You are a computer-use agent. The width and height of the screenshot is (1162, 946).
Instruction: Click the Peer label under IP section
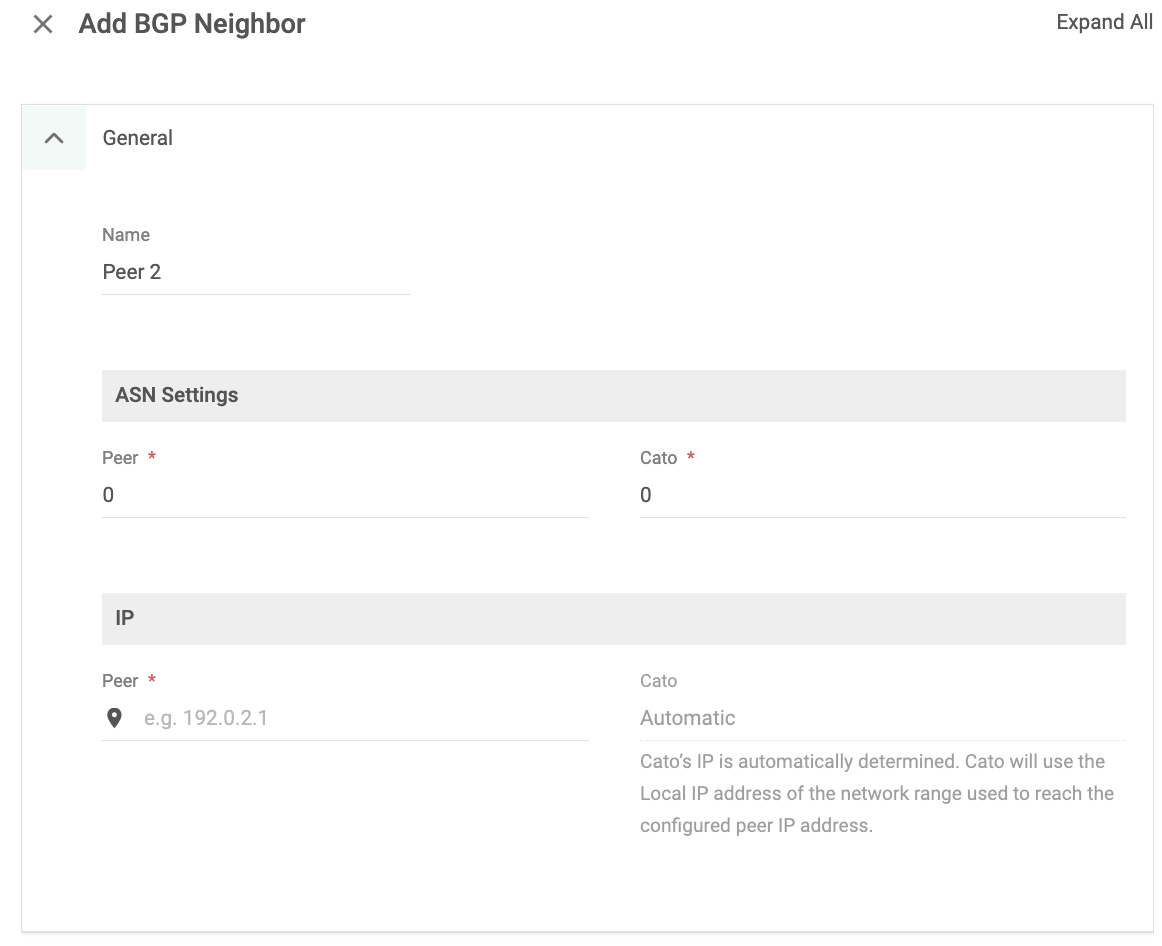120,681
